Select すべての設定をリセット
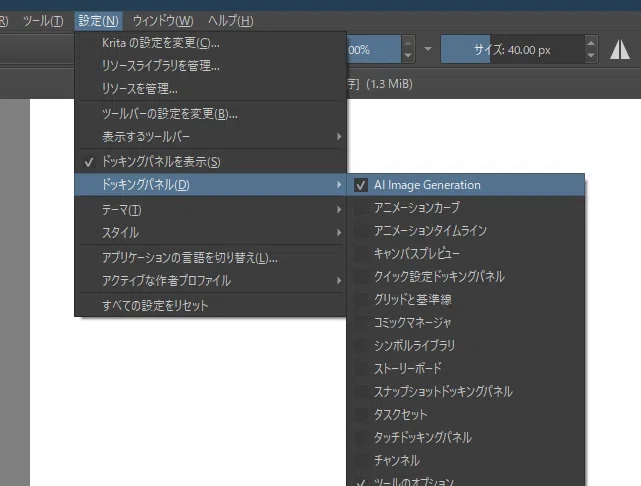 click(x=211, y=306)
